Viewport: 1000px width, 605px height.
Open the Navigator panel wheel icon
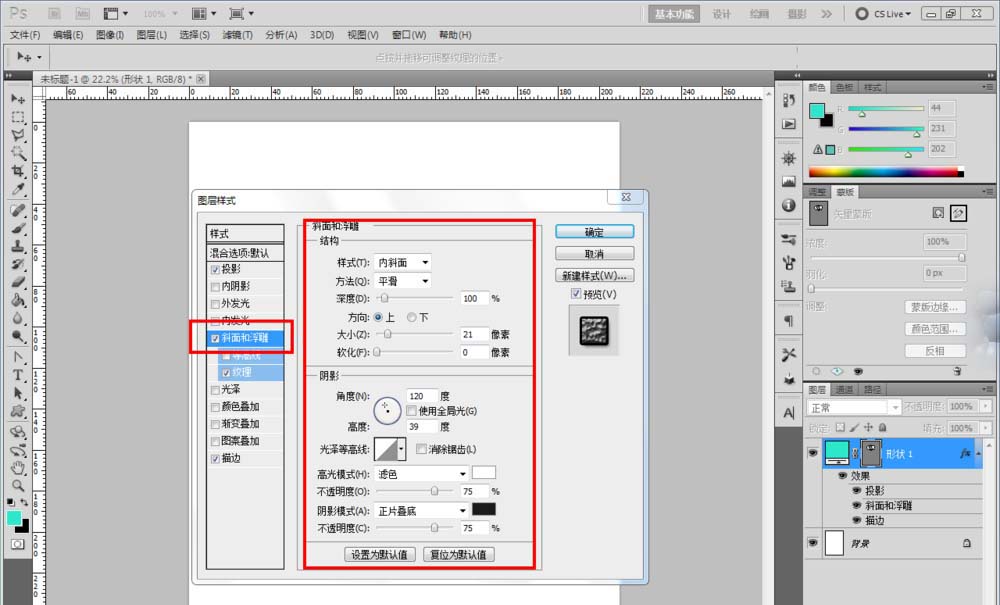(x=789, y=157)
